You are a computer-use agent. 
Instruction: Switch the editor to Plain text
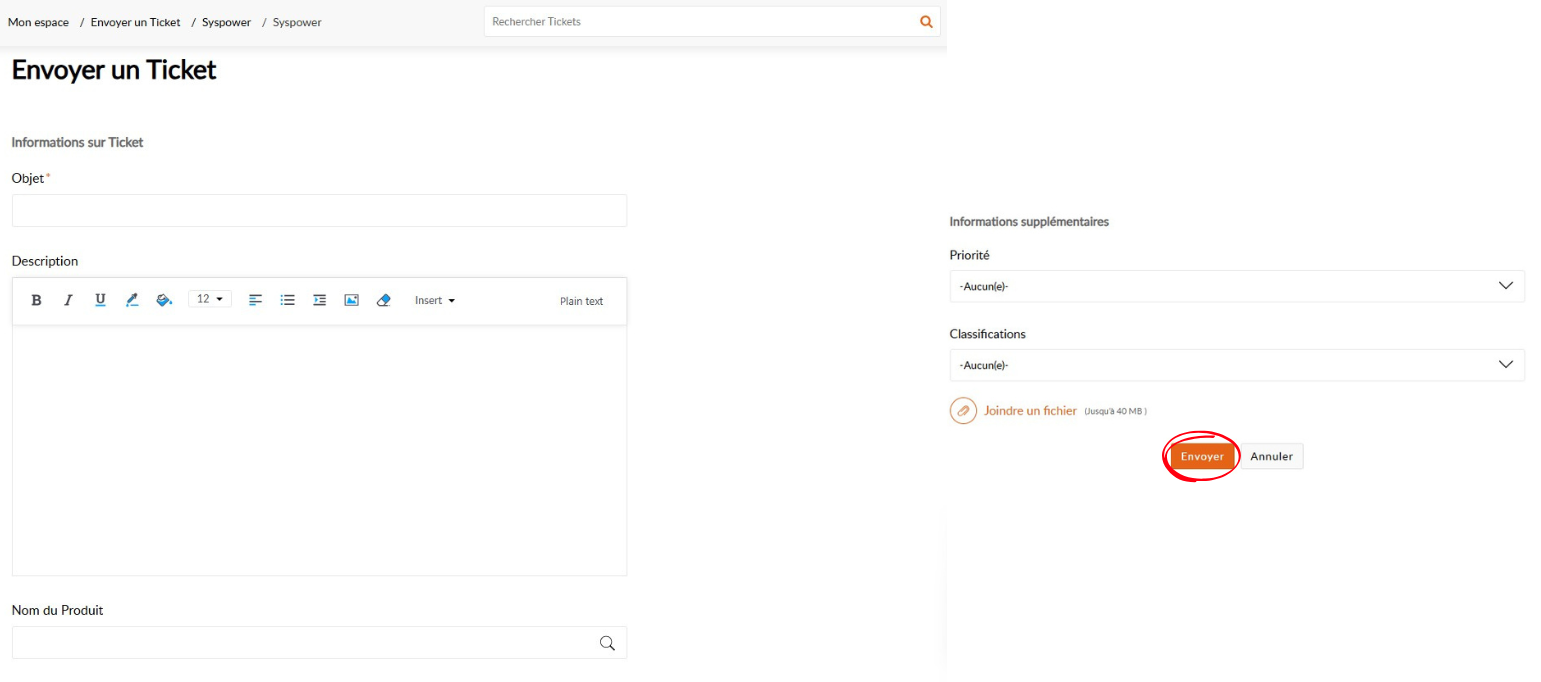(x=581, y=301)
